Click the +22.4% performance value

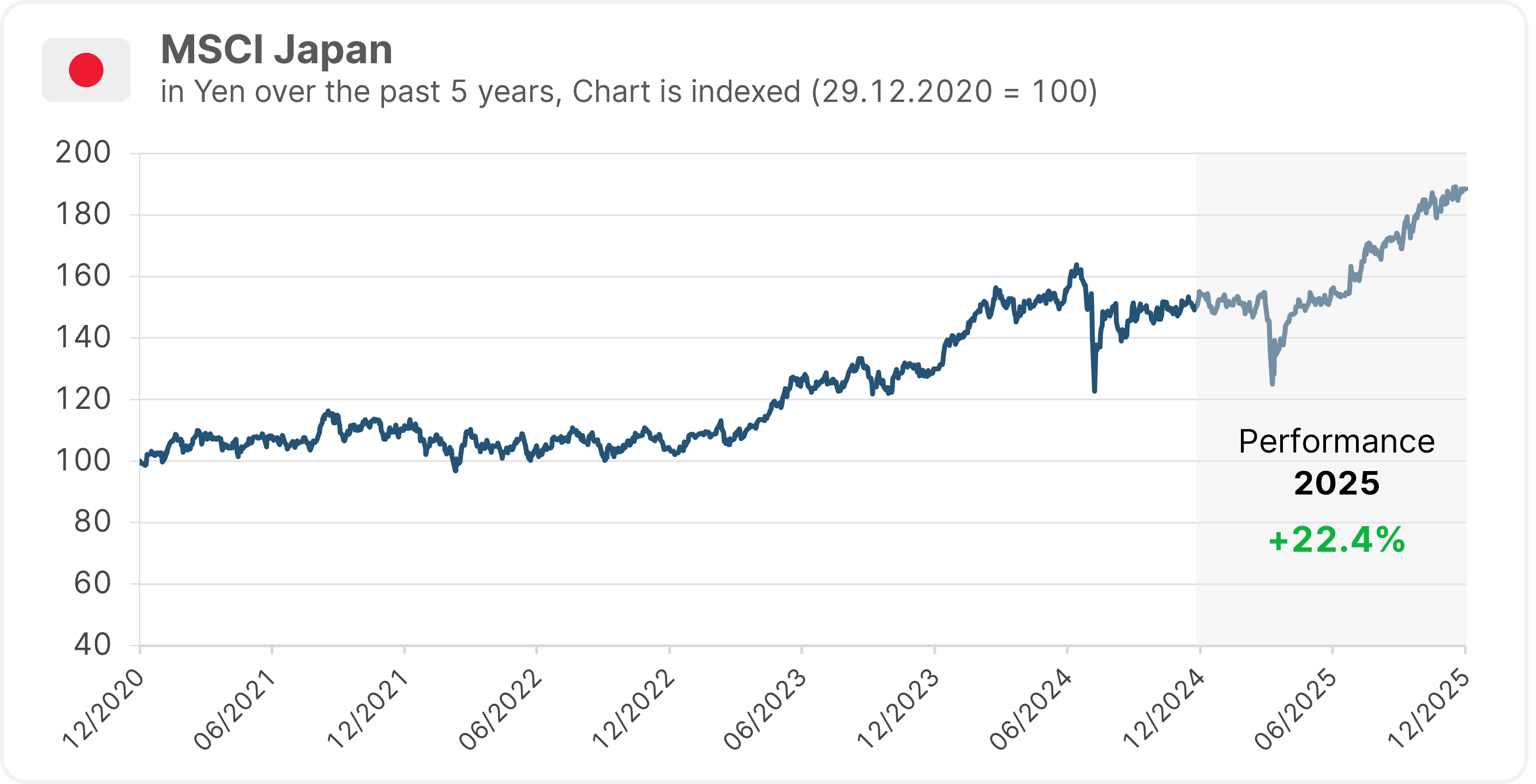(x=1336, y=540)
